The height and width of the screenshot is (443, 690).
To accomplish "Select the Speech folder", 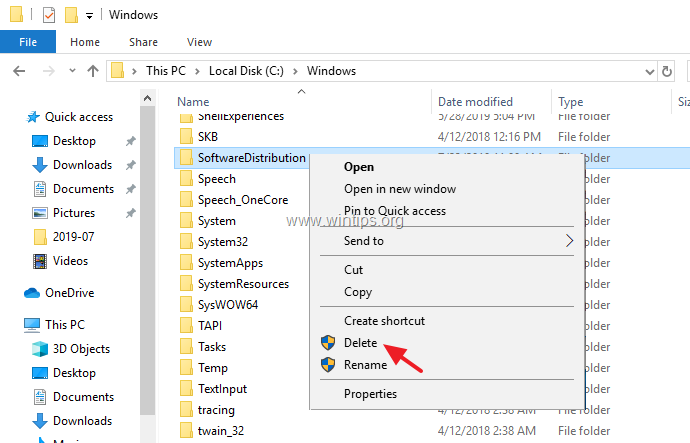I will click(217, 179).
